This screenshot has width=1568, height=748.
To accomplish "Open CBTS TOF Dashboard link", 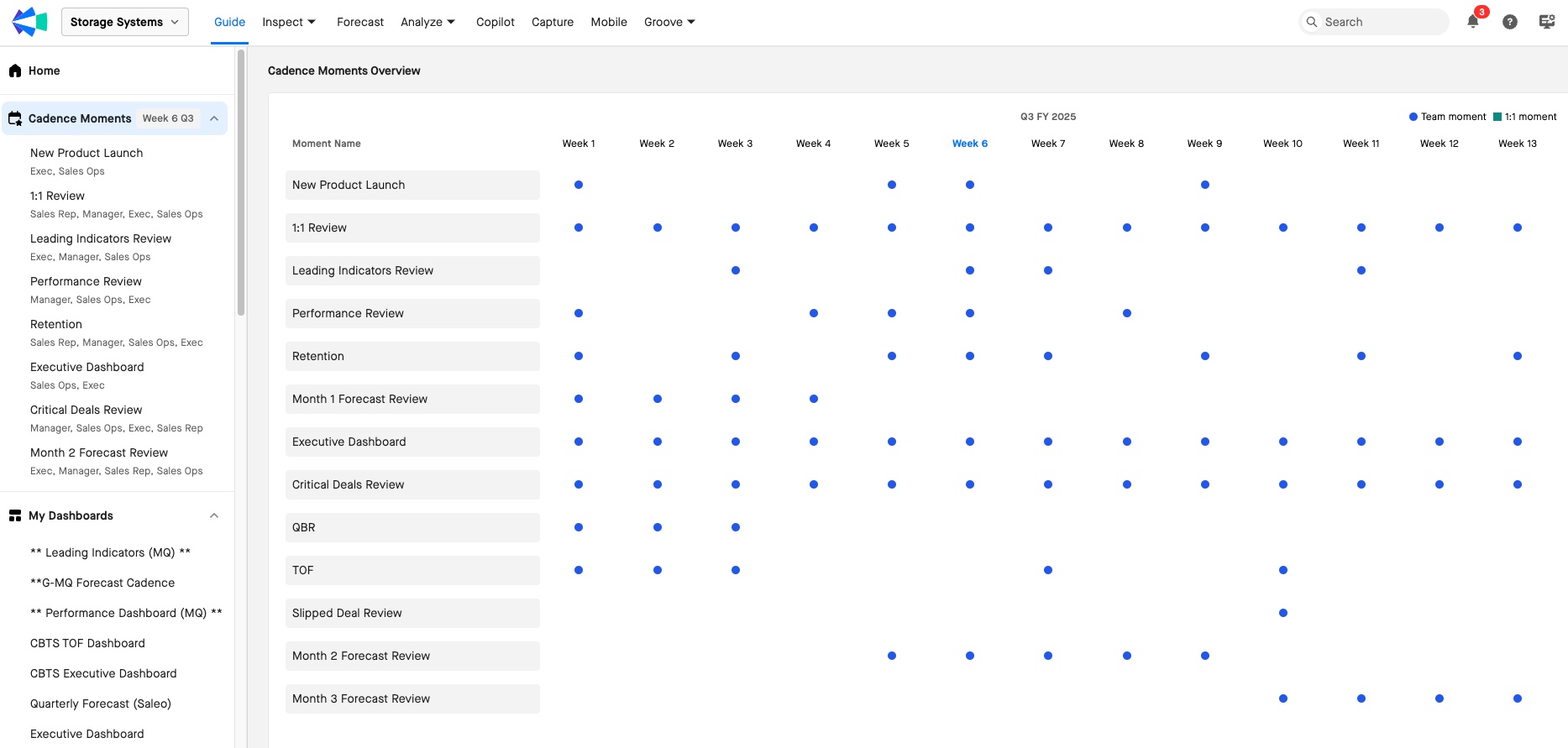I will click(87, 643).
